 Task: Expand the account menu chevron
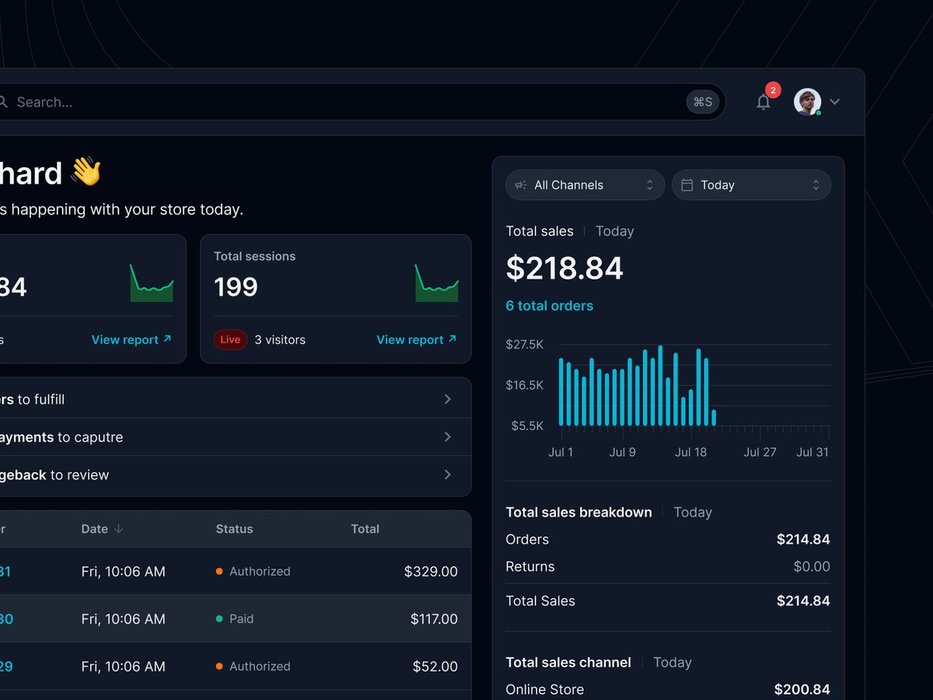click(x=835, y=102)
